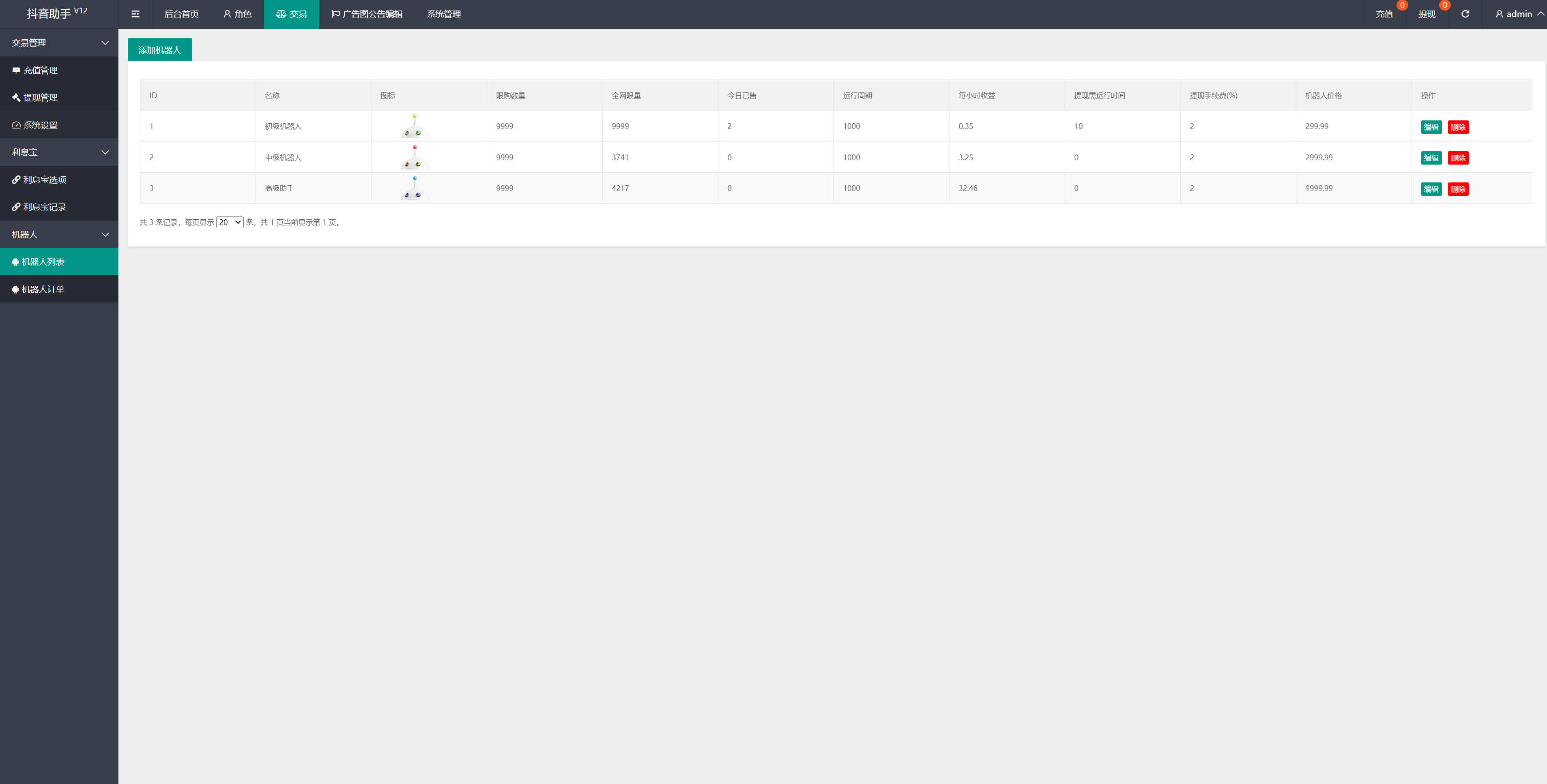The width and height of the screenshot is (1547, 784).
Task: Click the refresh icon in top bar
Action: [1465, 14]
